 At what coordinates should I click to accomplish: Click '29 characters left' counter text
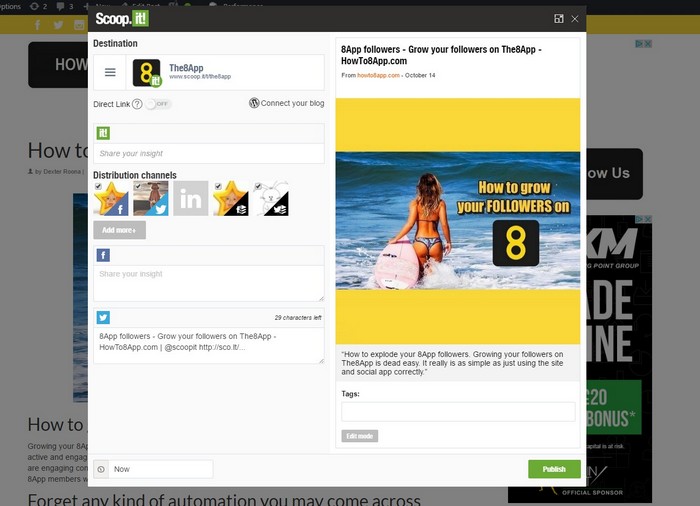[298, 318]
